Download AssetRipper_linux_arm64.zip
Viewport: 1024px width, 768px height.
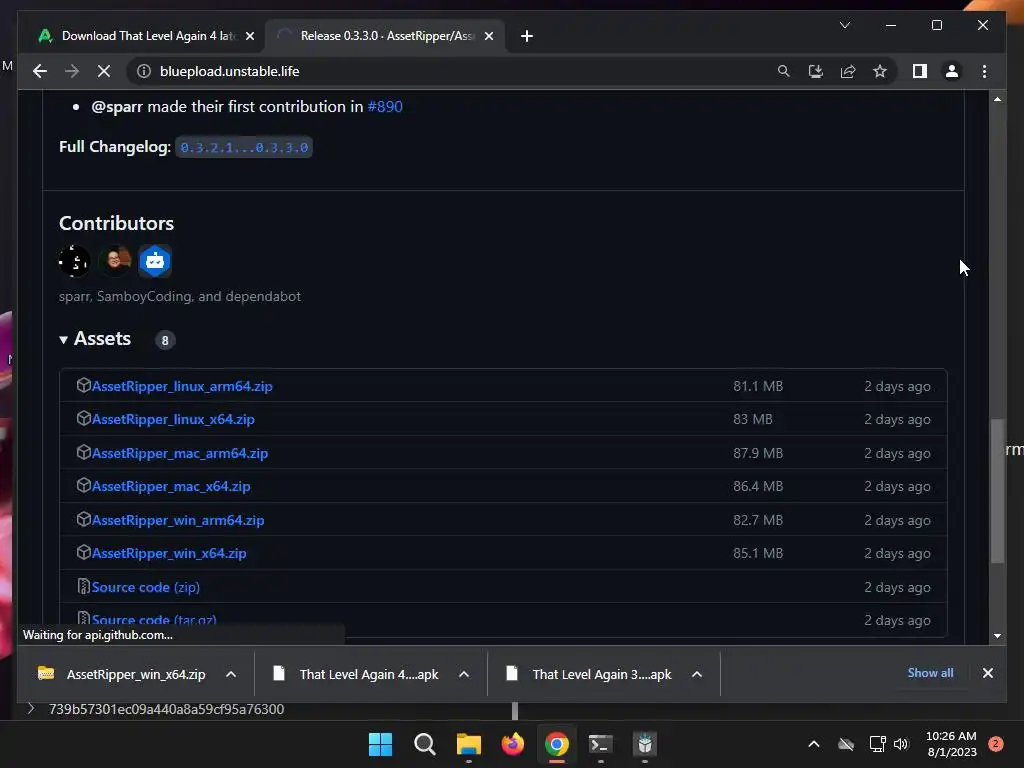click(182, 387)
